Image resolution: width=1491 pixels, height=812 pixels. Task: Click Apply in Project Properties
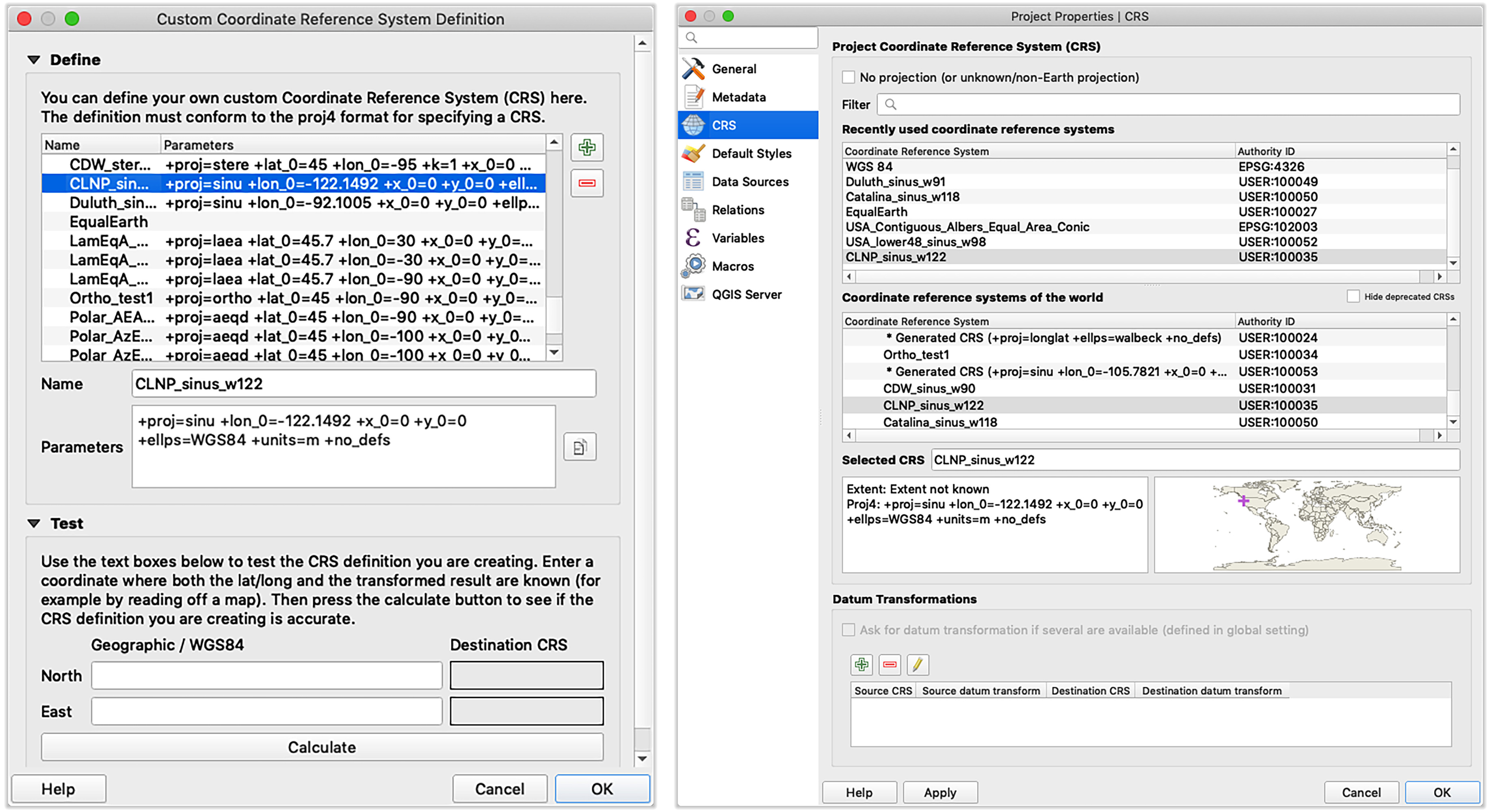click(x=939, y=793)
